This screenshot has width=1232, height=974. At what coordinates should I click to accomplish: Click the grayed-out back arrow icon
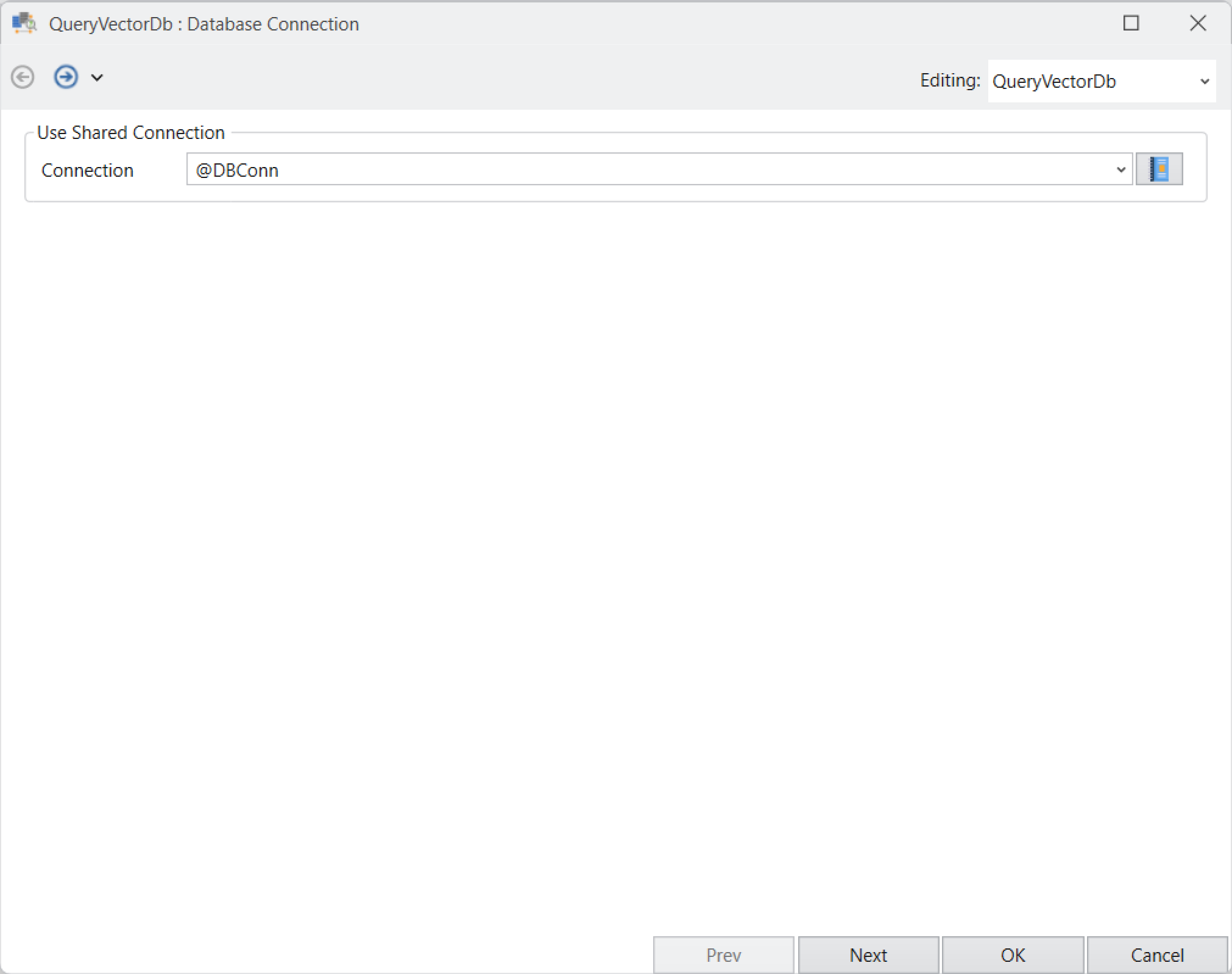(23, 77)
